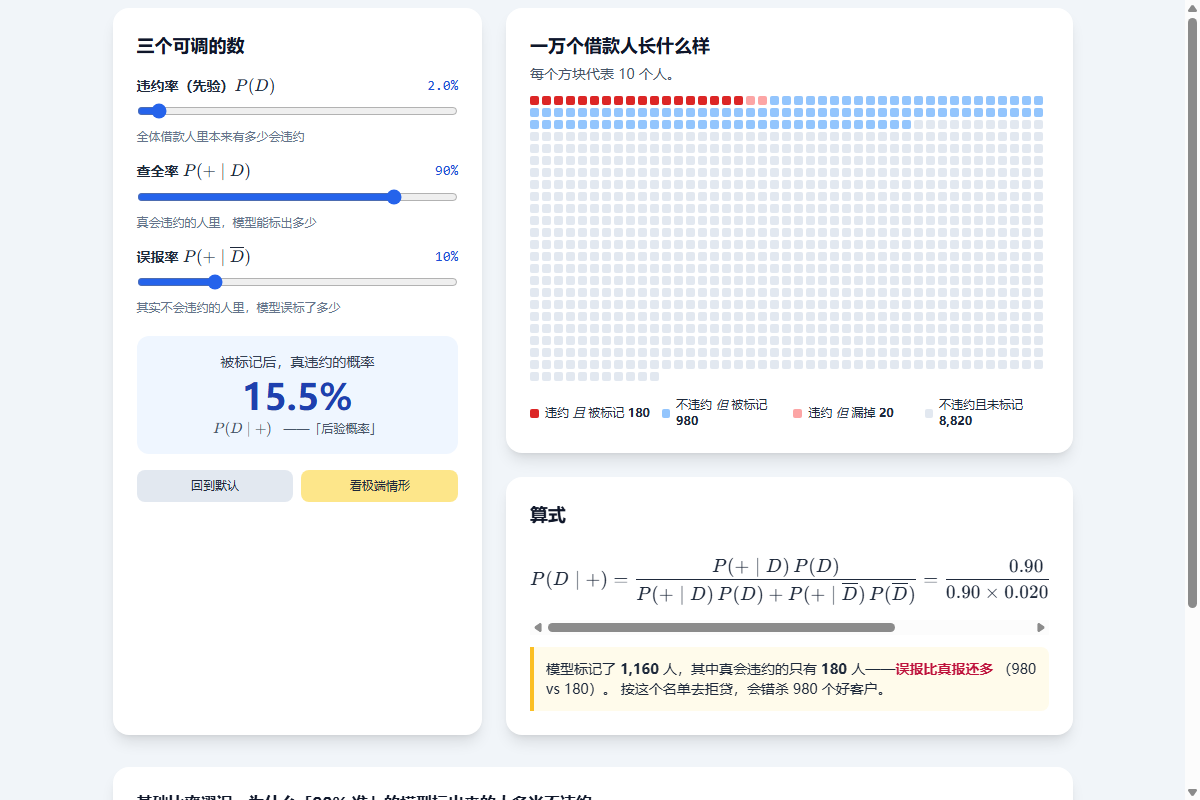Click the formula horizontal scrollbar thumb
This screenshot has width=1200, height=800.
(721, 628)
